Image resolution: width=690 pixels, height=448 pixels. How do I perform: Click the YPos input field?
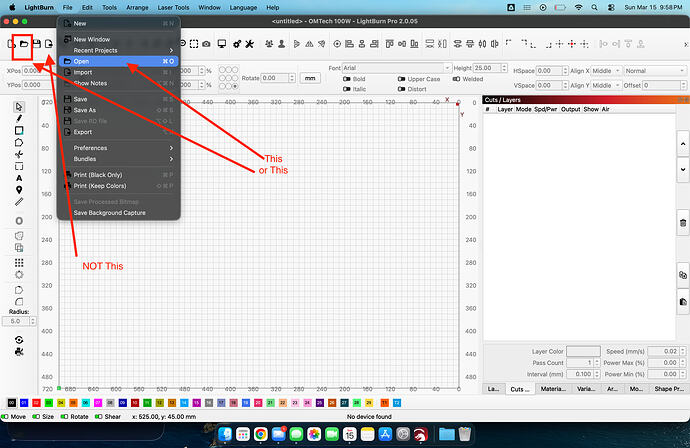click(x=38, y=84)
